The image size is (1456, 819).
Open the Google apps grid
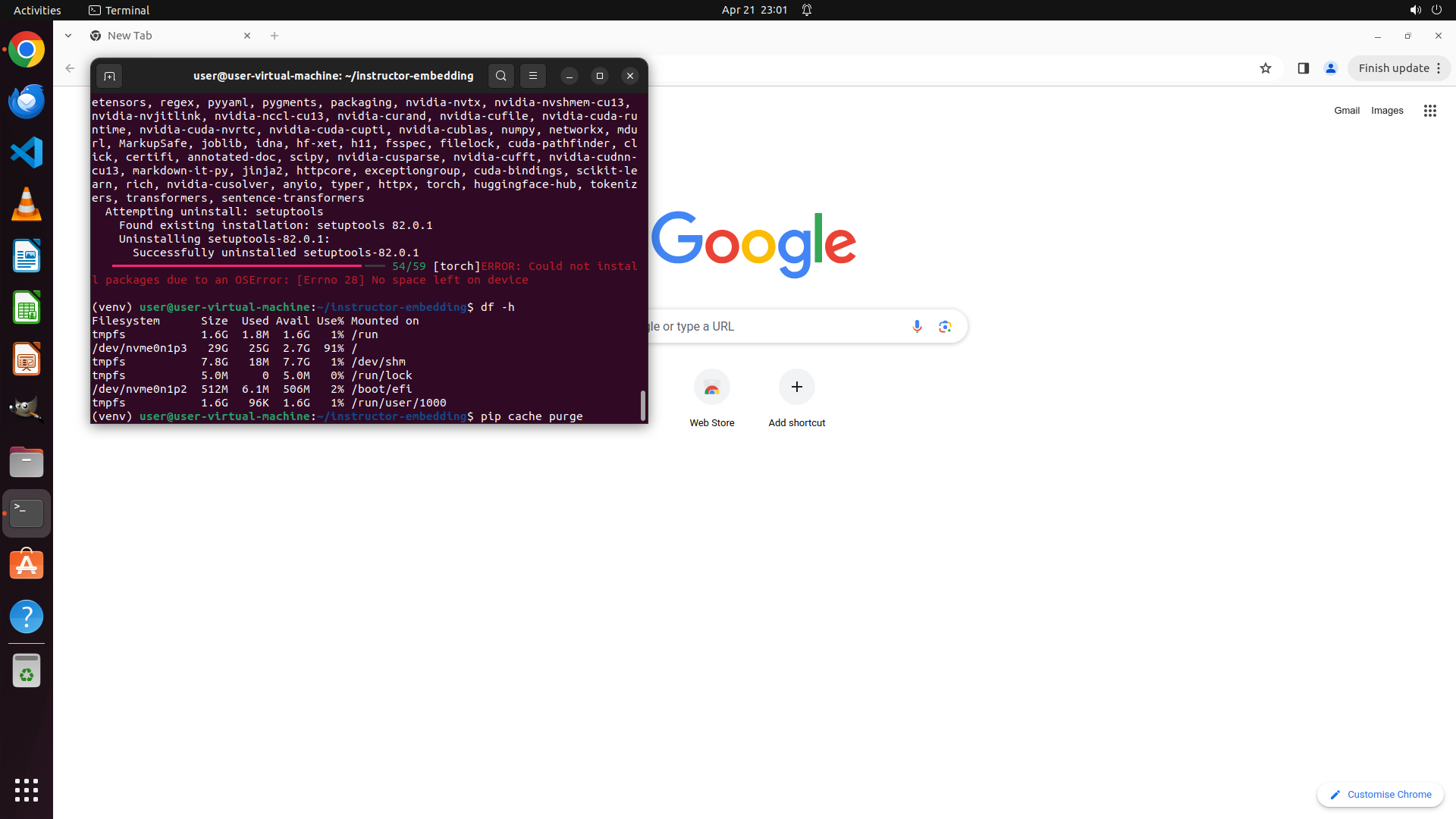tap(1429, 111)
